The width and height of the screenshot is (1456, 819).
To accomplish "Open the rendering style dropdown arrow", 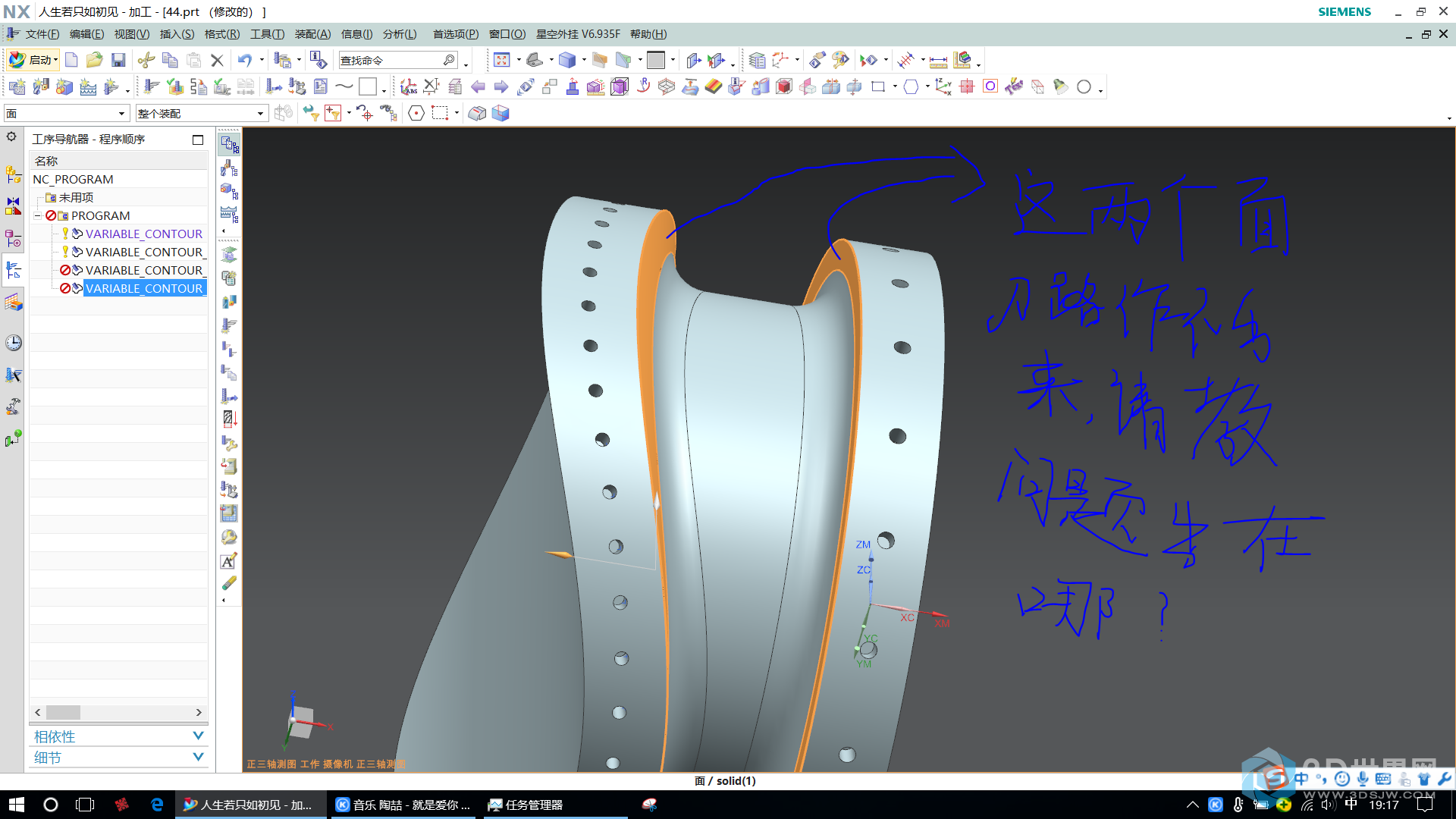I will (x=584, y=60).
